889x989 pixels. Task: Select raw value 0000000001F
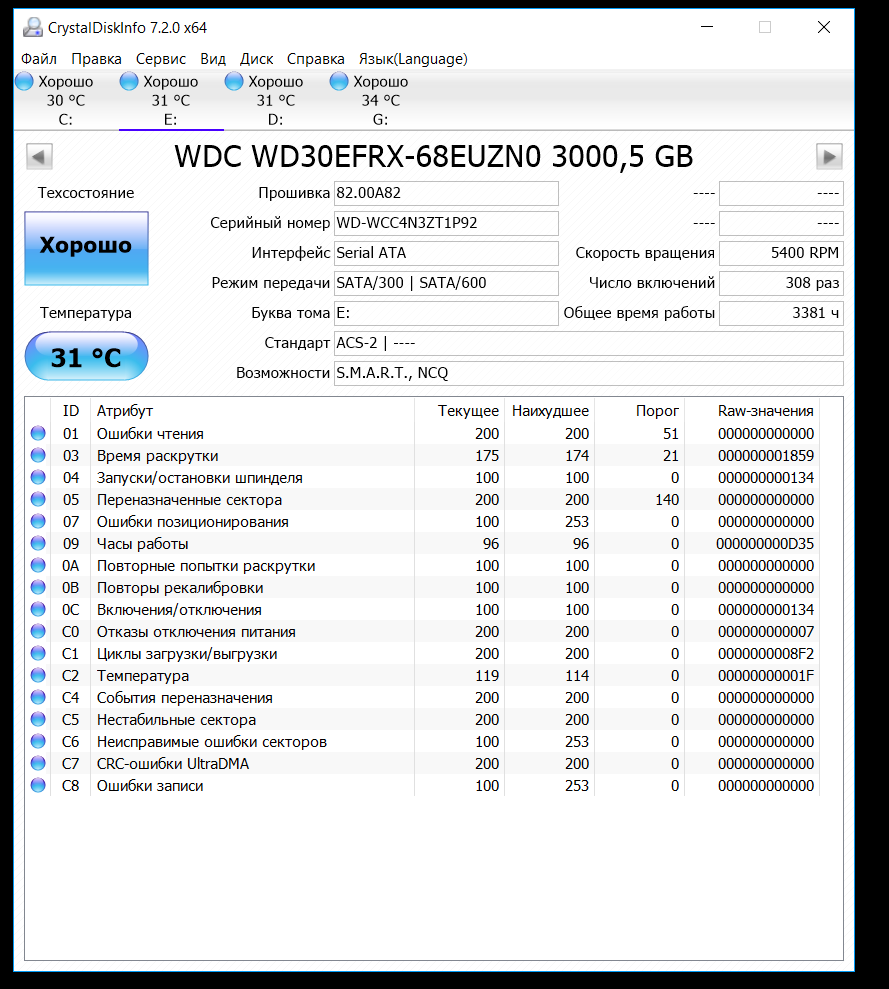pyautogui.click(x=765, y=676)
